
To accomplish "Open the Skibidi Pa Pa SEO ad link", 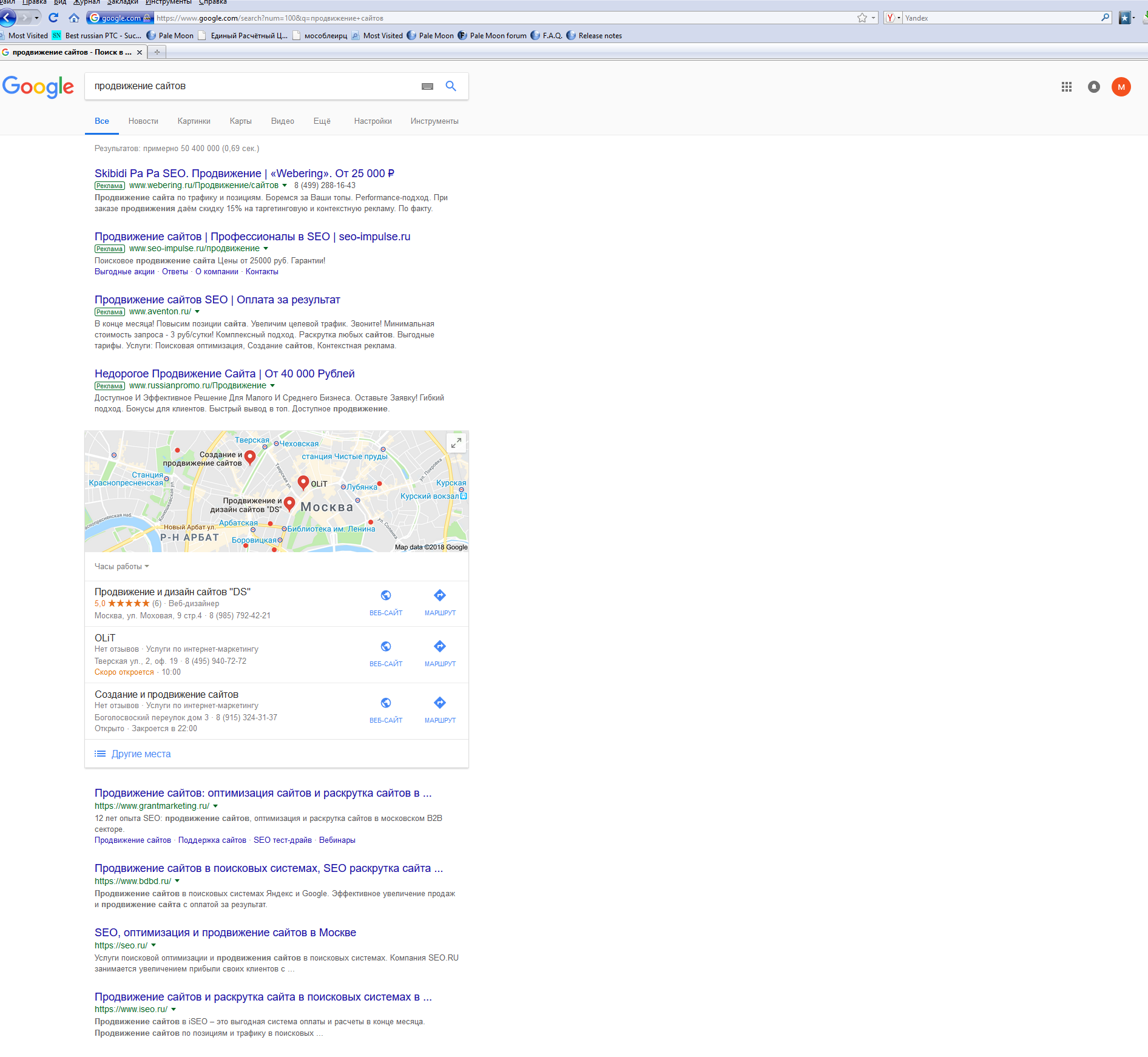I will coord(245,174).
